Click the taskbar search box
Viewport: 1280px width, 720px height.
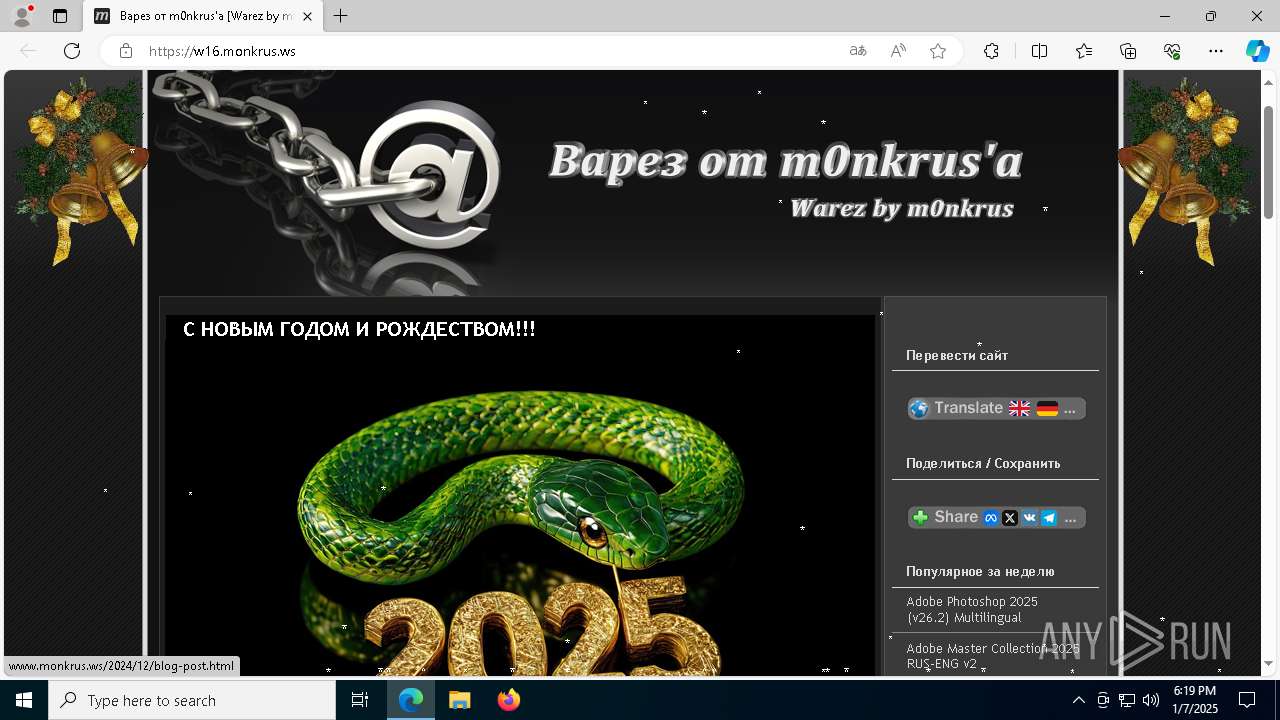[x=192, y=700]
